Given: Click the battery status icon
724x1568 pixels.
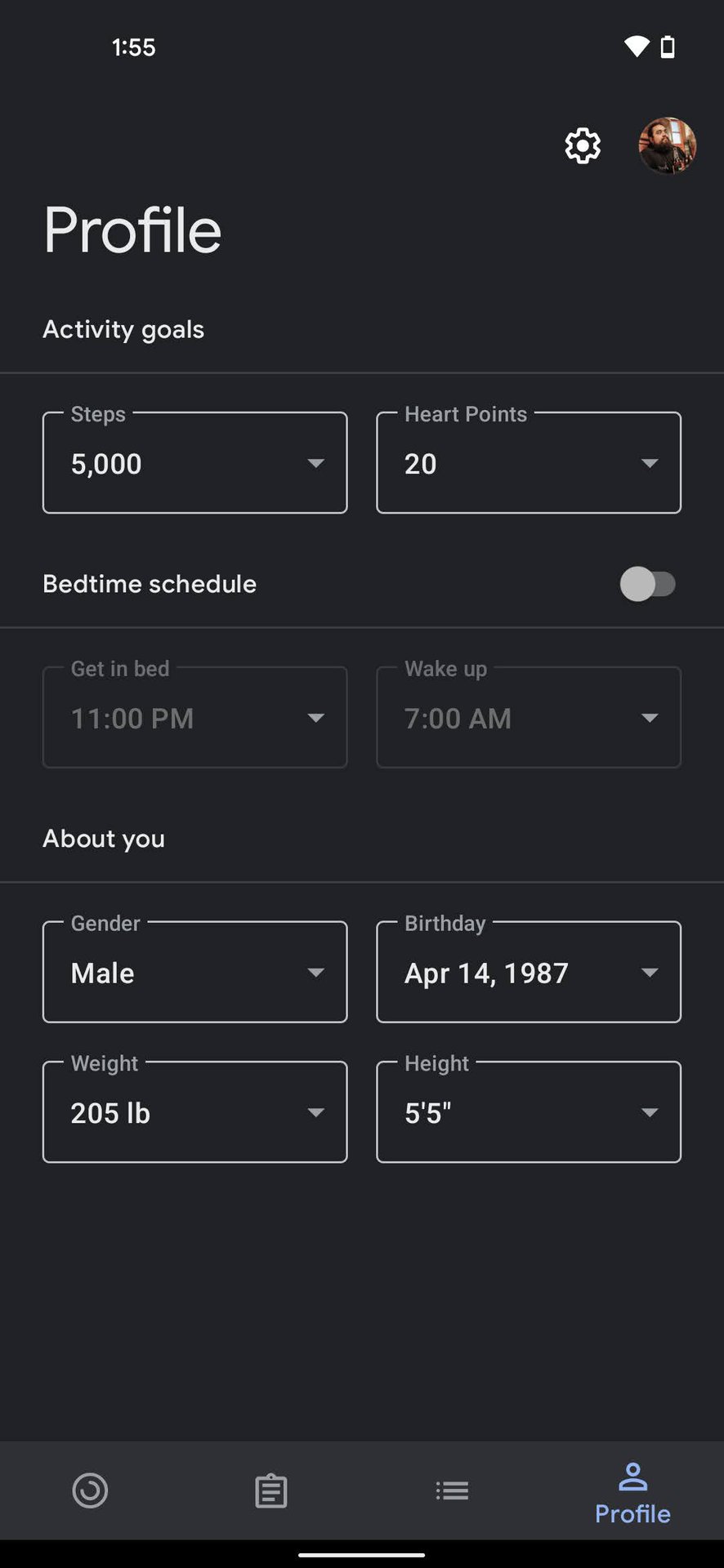Looking at the screenshot, I should point(668,47).
